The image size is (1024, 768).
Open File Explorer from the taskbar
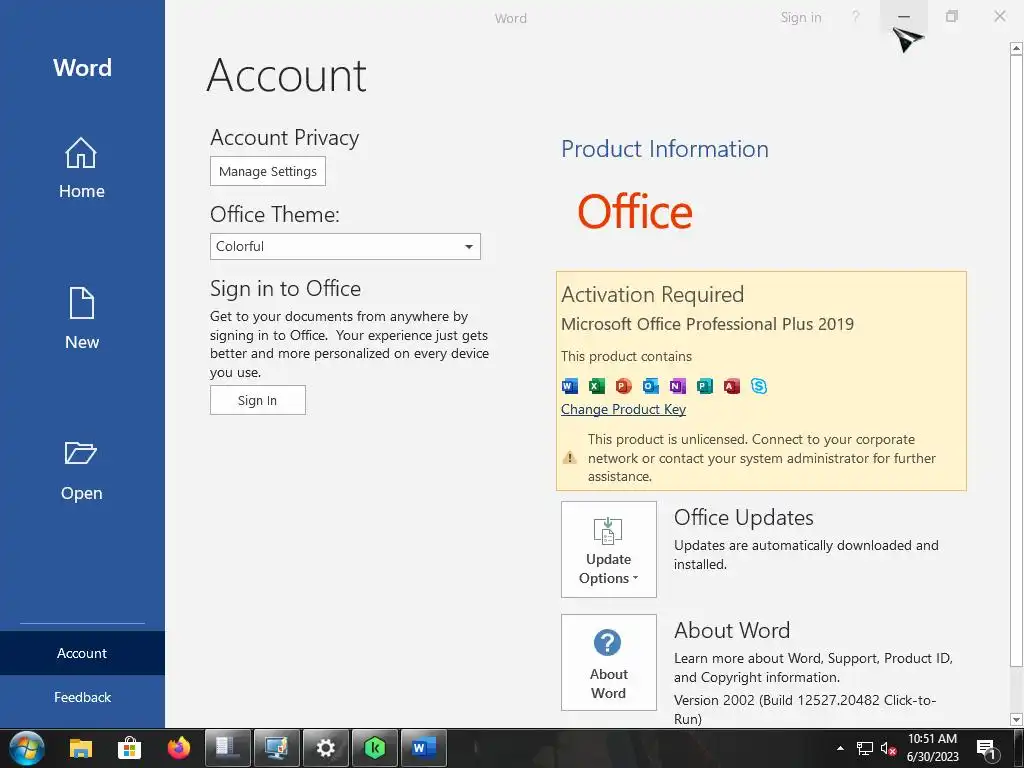(81, 748)
